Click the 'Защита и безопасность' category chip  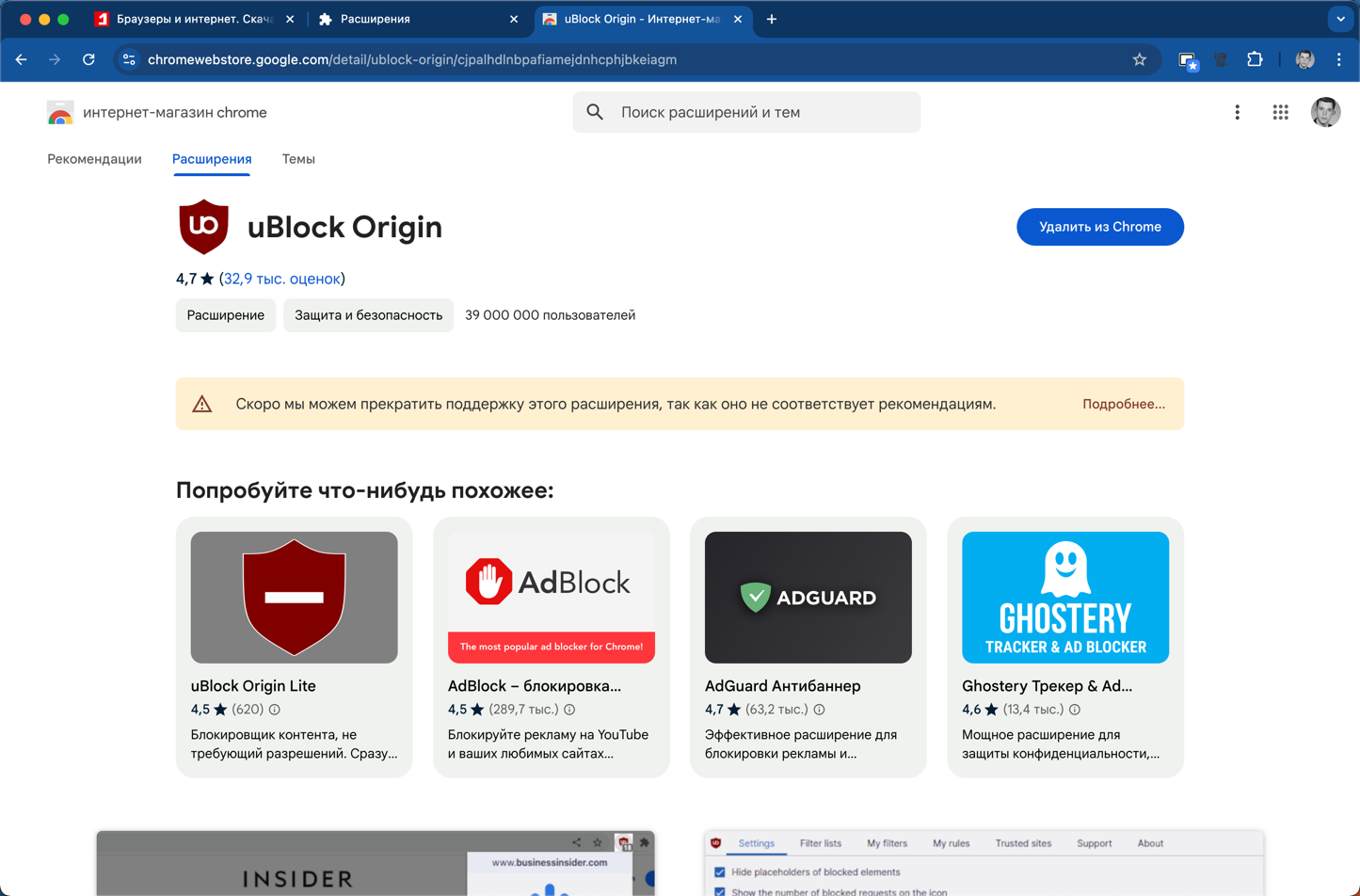click(369, 315)
